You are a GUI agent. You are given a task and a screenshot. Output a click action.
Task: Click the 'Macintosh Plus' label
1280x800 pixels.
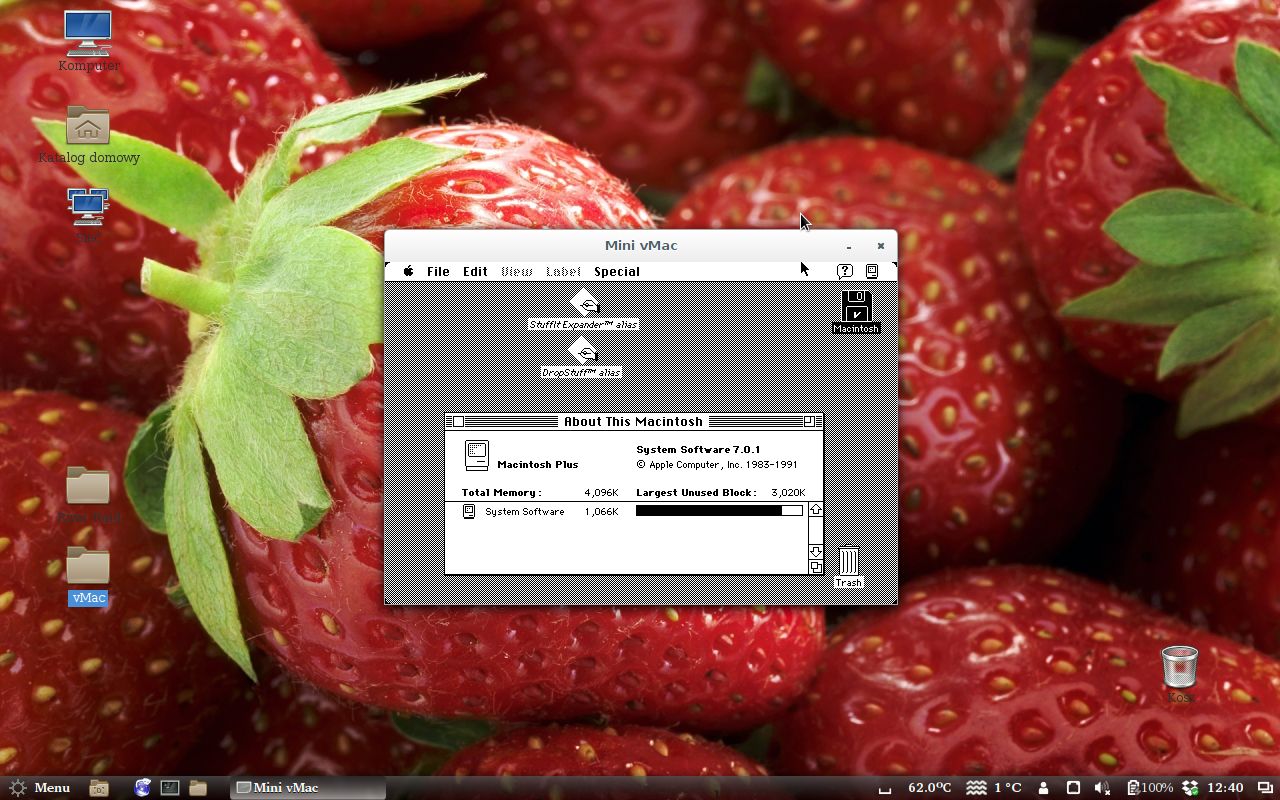537,464
